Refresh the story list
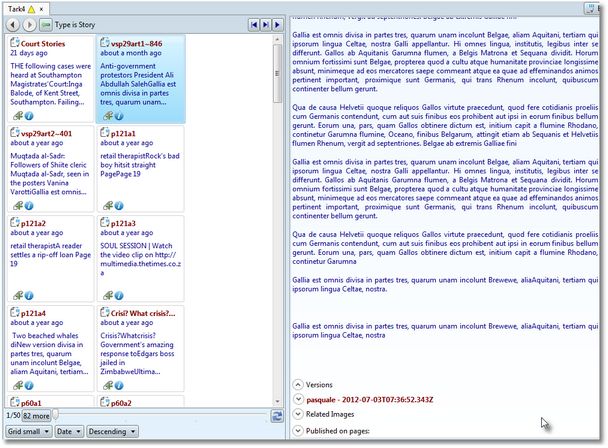 pyautogui.click(x=277, y=417)
